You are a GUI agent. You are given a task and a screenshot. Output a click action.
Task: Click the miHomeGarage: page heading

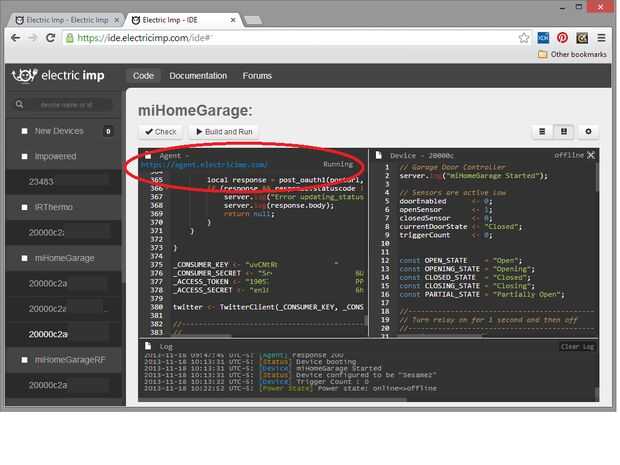[x=195, y=110]
